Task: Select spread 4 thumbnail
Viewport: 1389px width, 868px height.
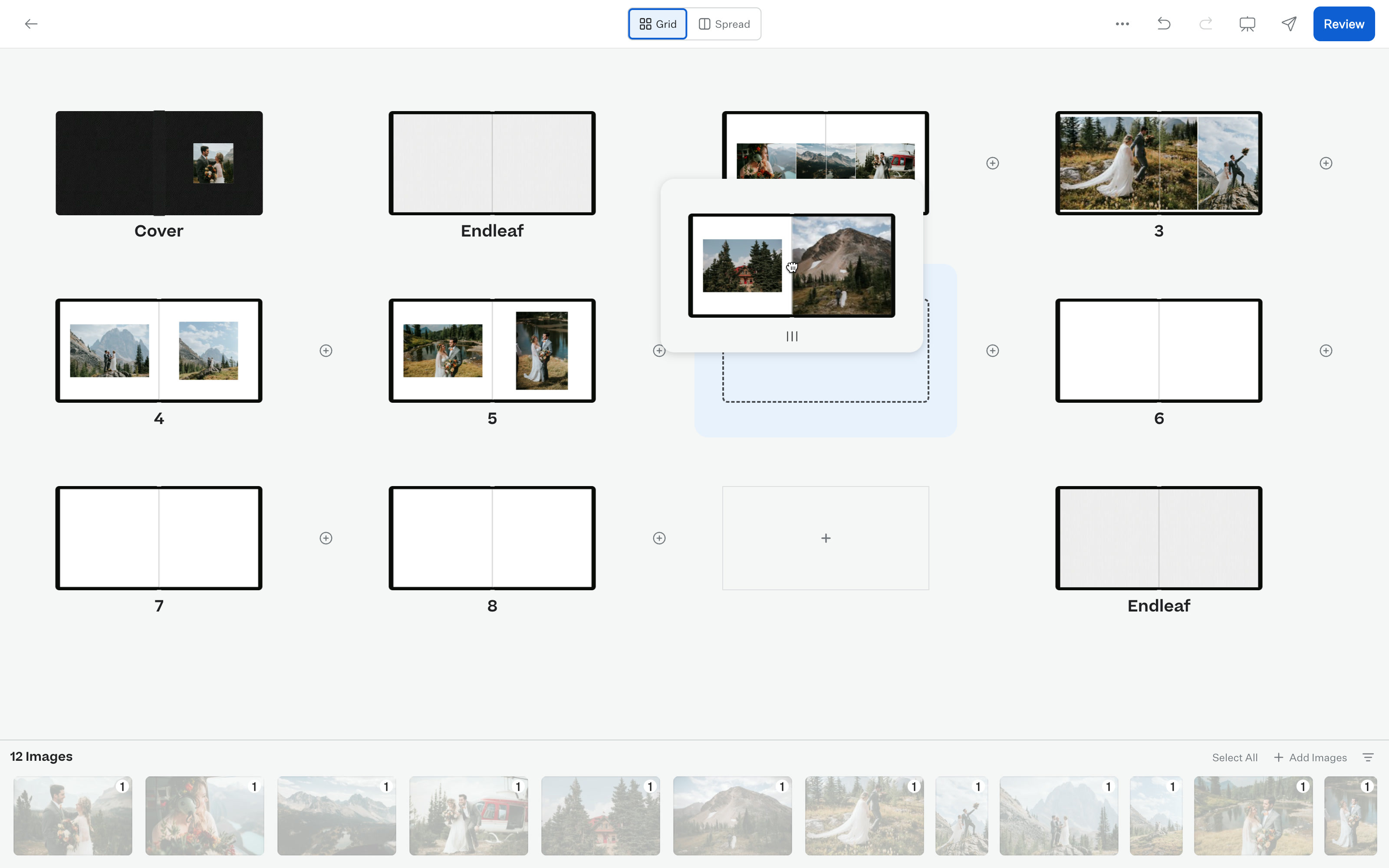Action: (x=159, y=350)
